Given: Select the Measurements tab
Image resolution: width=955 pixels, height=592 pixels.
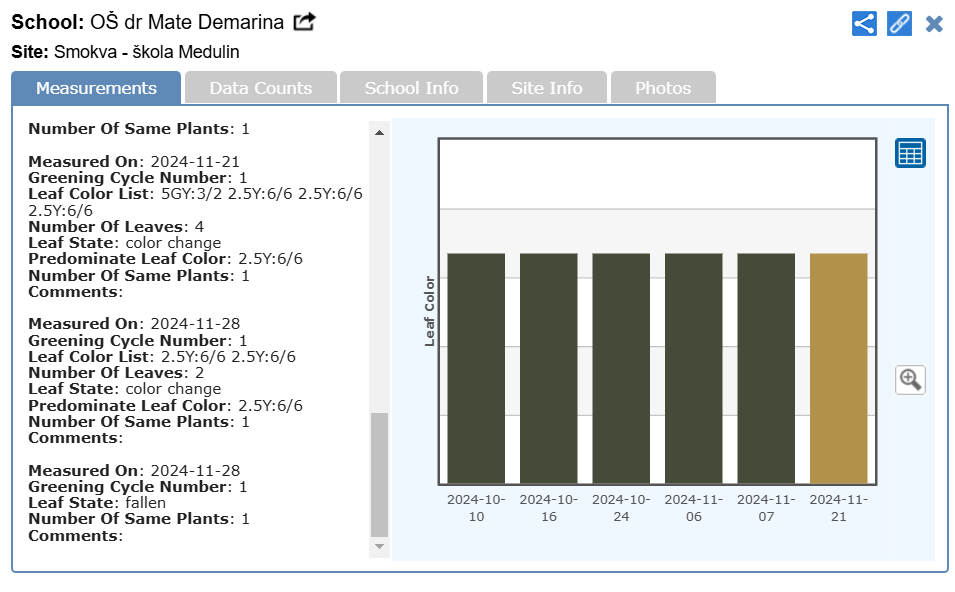Looking at the screenshot, I should [96, 88].
